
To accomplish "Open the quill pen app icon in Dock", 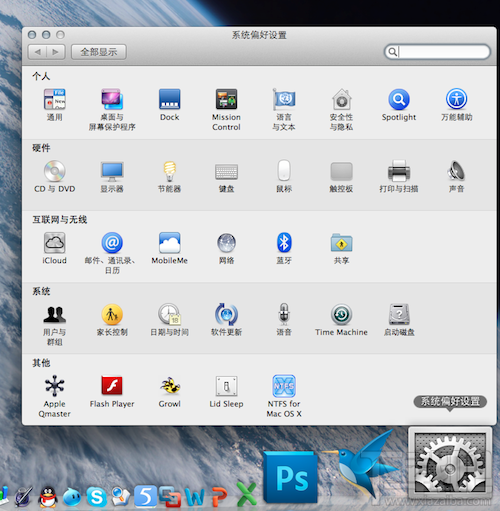I will (x=23, y=497).
